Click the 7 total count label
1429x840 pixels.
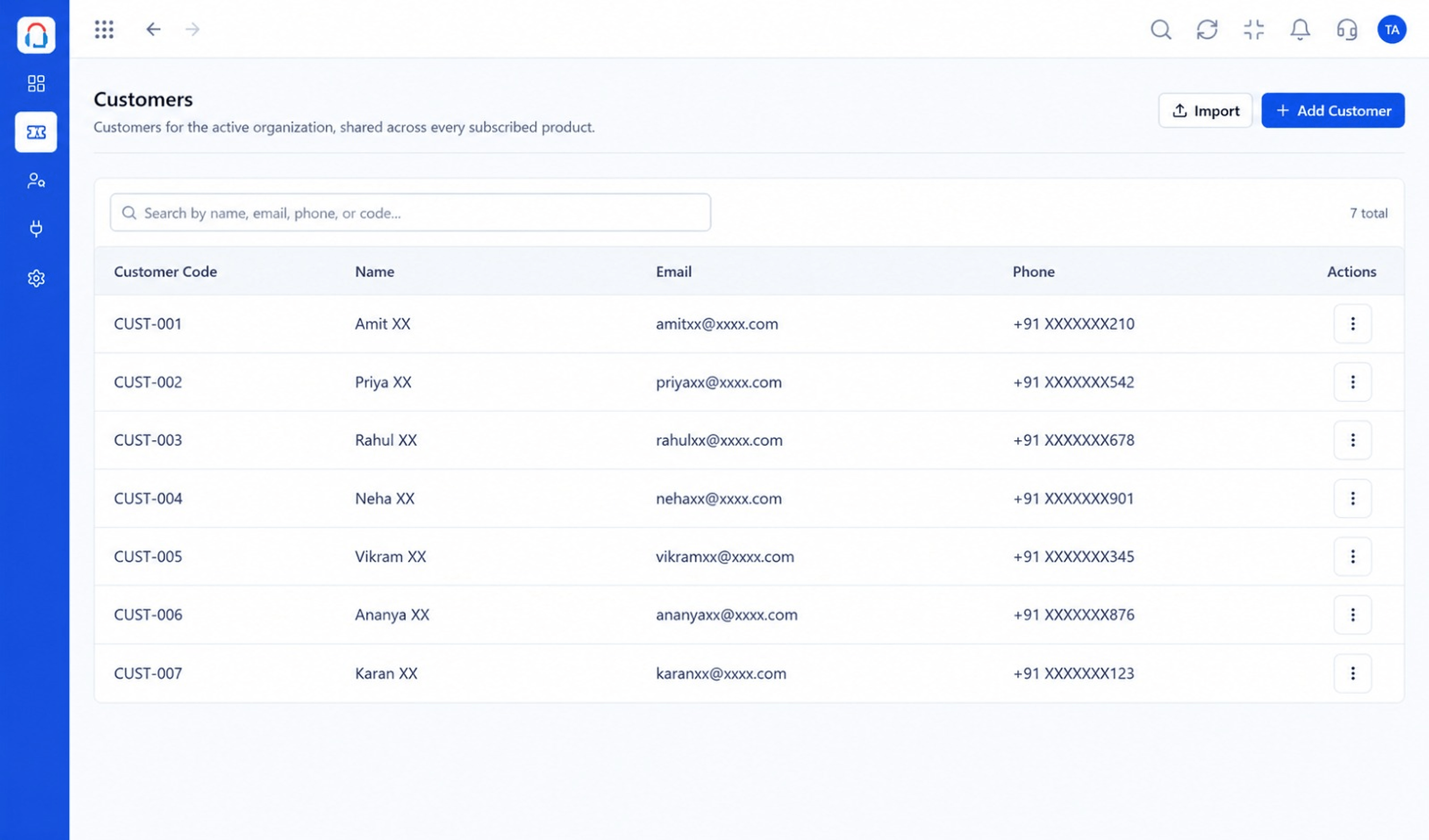[x=1368, y=213]
